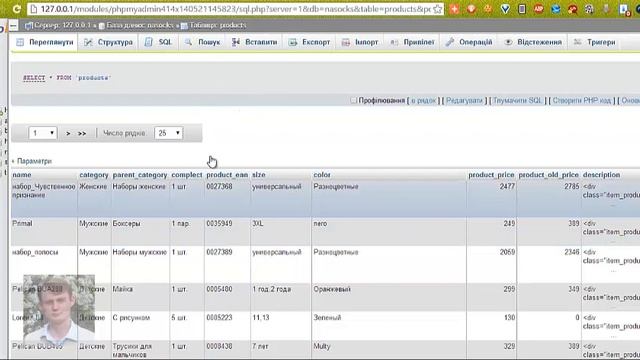Viewport: 640px width, 360px height.
Task: Click the Multy color cell
Action: pos(322,346)
